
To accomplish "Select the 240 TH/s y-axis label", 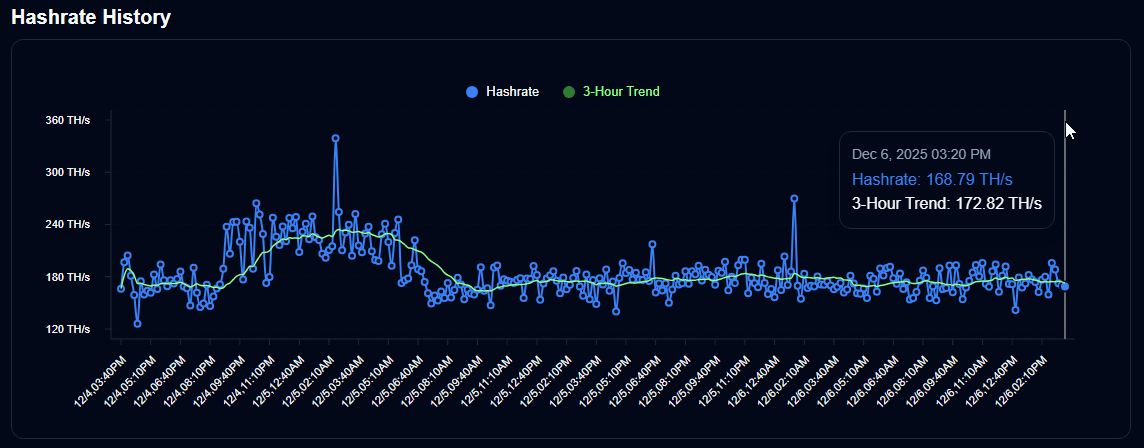I will coord(68,224).
